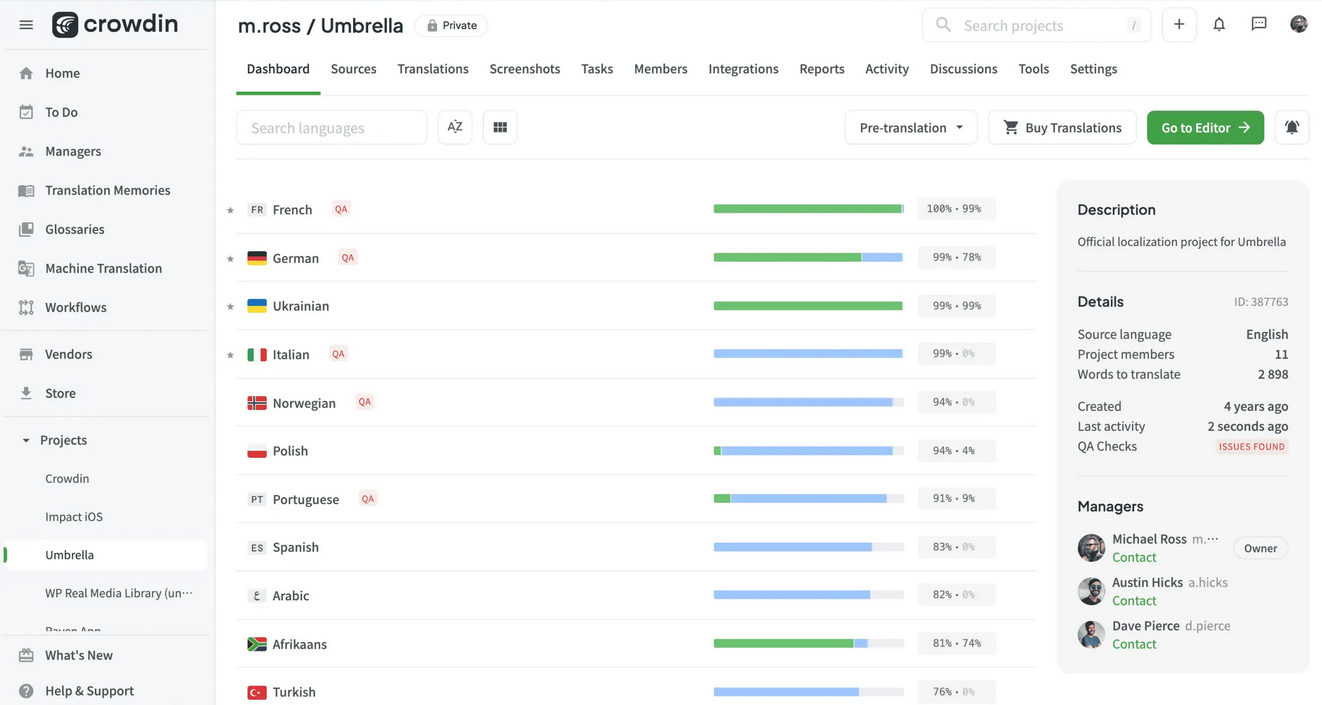Open the Store section

tap(60, 393)
